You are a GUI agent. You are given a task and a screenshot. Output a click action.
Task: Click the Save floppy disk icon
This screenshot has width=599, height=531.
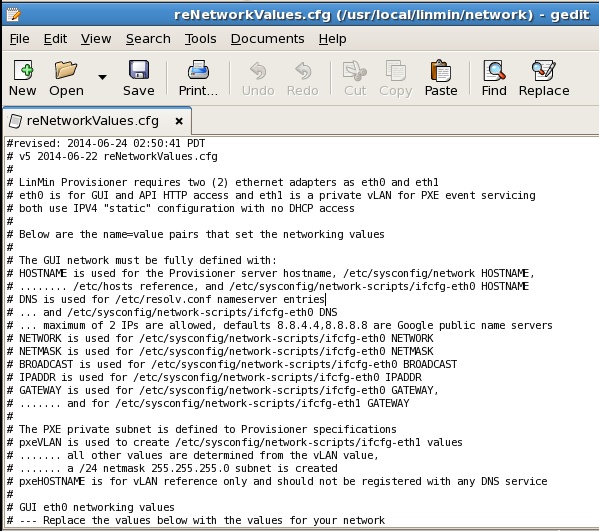pos(139,70)
